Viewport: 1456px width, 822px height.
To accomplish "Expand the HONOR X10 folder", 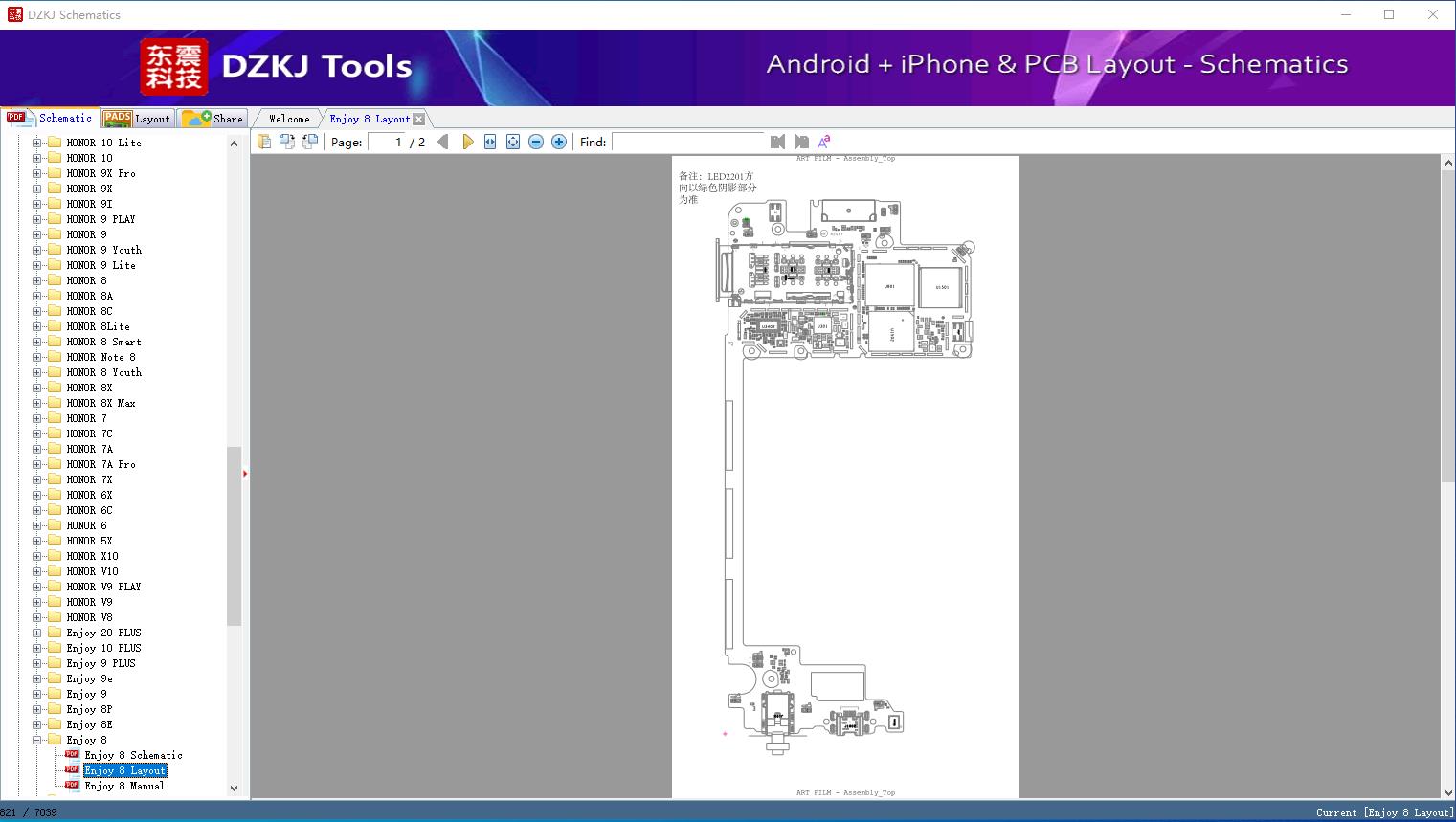I will (x=36, y=556).
